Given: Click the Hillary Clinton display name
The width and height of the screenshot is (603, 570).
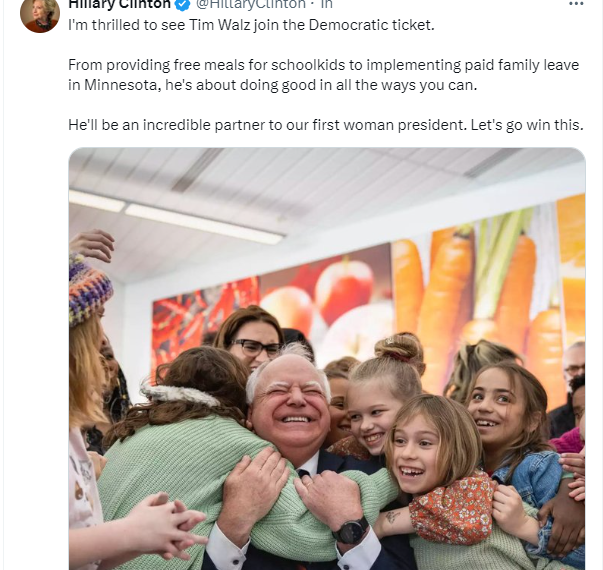Looking at the screenshot, I should pos(120,4).
